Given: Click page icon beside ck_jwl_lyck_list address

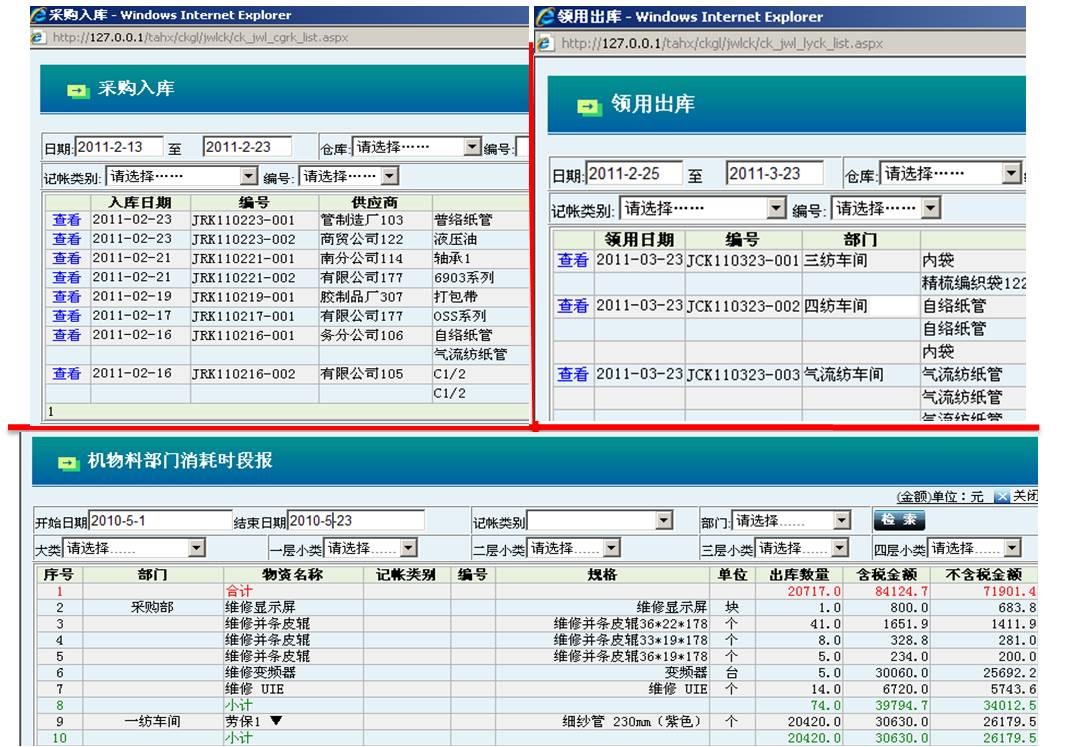Looking at the screenshot, I should [545, 43].
